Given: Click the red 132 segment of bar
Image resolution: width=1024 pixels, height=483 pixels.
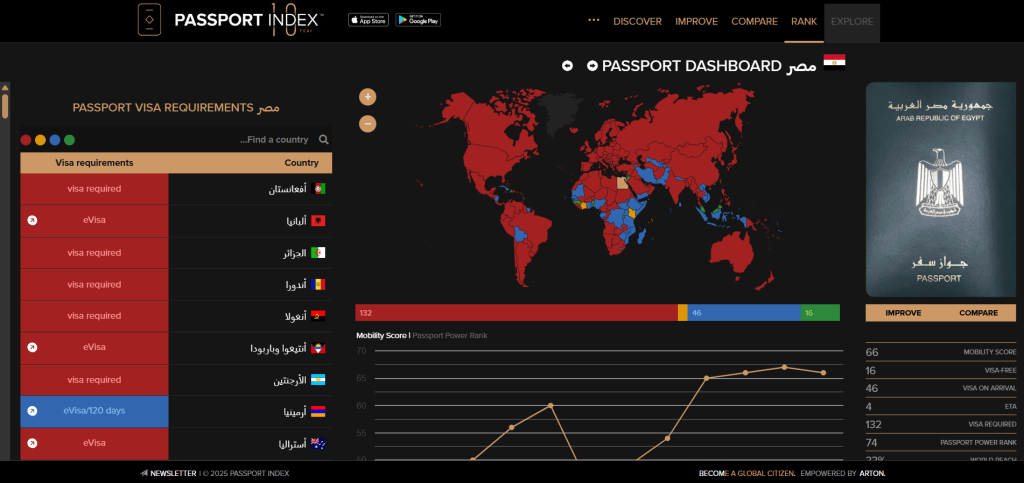Looking at the screenshot, I should (x=517, y=313).
